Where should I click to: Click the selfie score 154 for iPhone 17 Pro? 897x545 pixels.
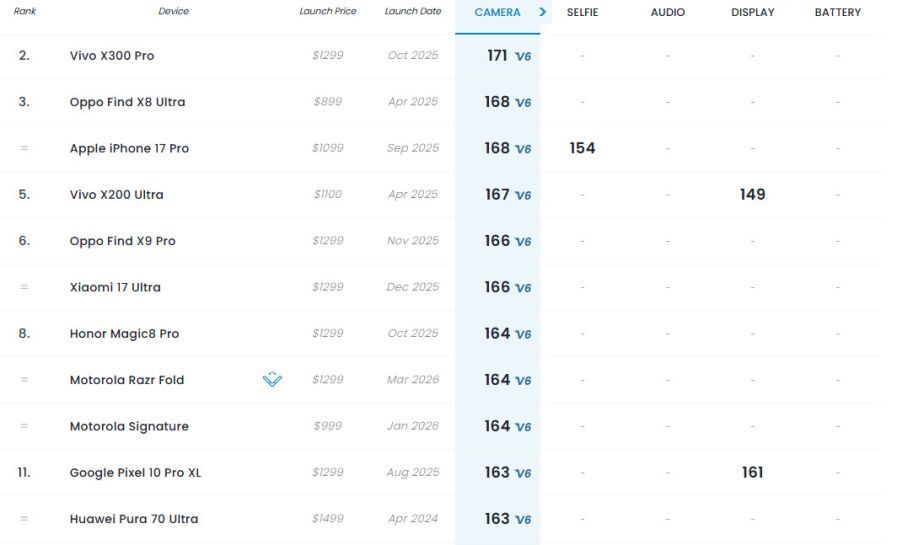tap(582, 148)
